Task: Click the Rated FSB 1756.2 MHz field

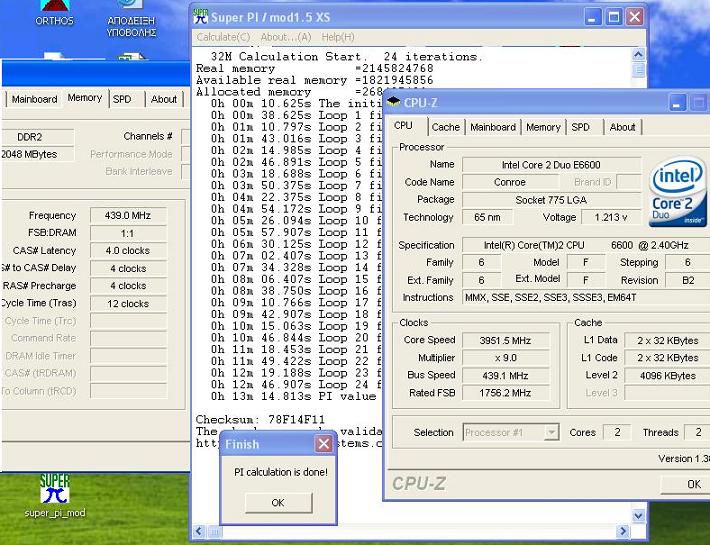Action: (x=505, y=393)
